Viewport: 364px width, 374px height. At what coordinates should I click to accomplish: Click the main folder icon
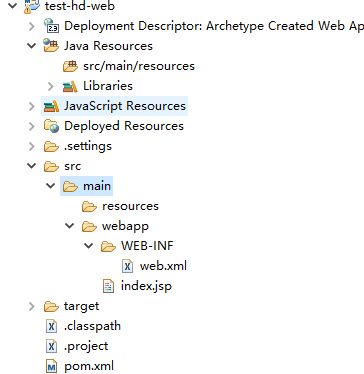pyautogui.click(x=70, y=186)
